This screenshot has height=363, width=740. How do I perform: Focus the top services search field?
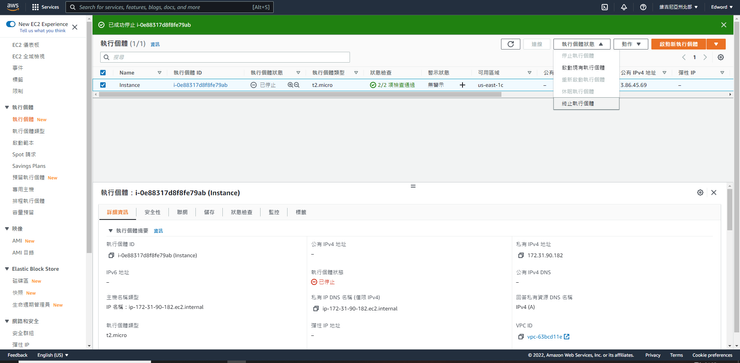tap(169, 7)
